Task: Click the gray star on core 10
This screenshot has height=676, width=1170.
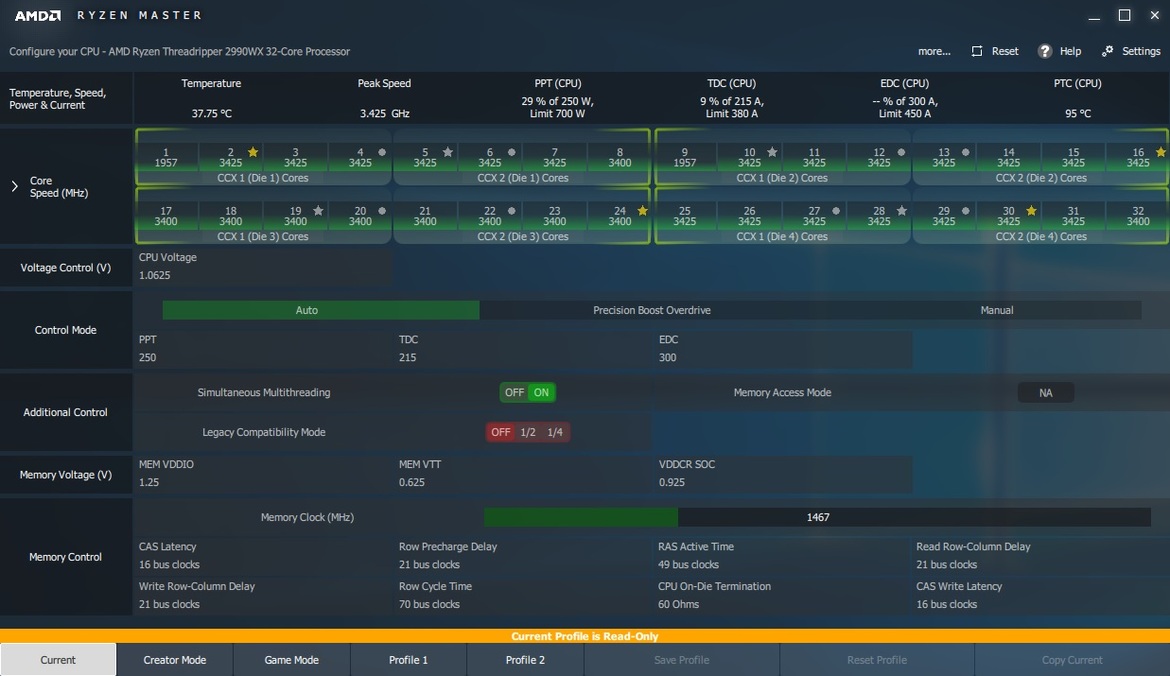Action: click(772, 152)
